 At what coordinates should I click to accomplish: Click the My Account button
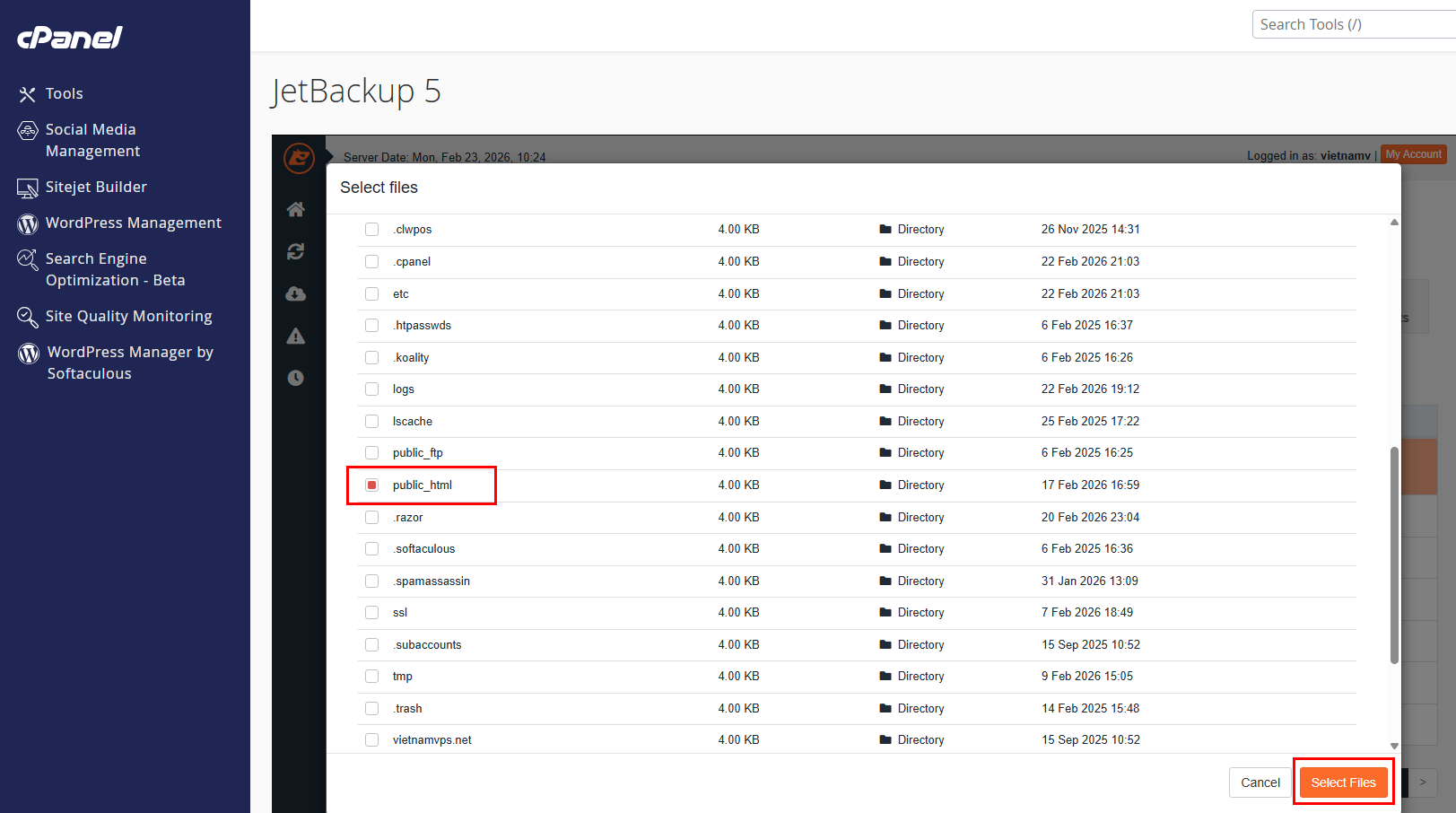[1413, 154]
